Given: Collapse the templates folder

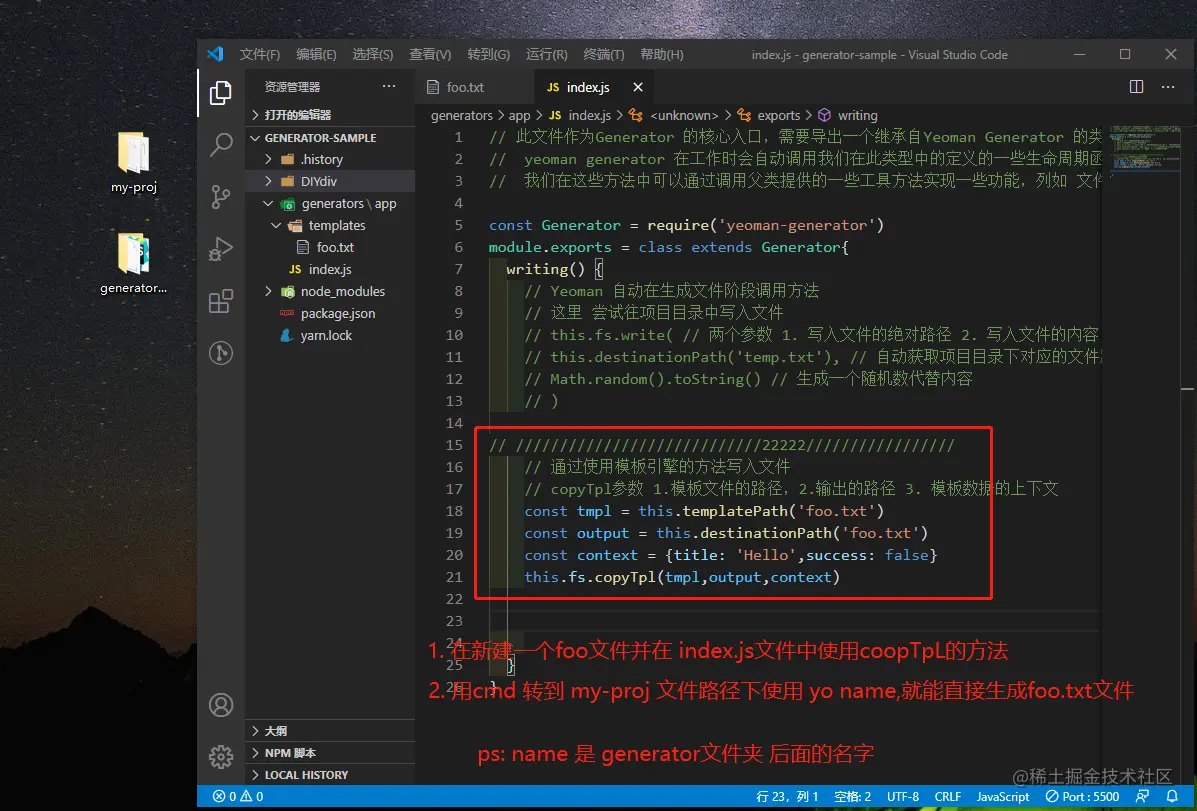Looking at the screenshot, I should 276,225.
